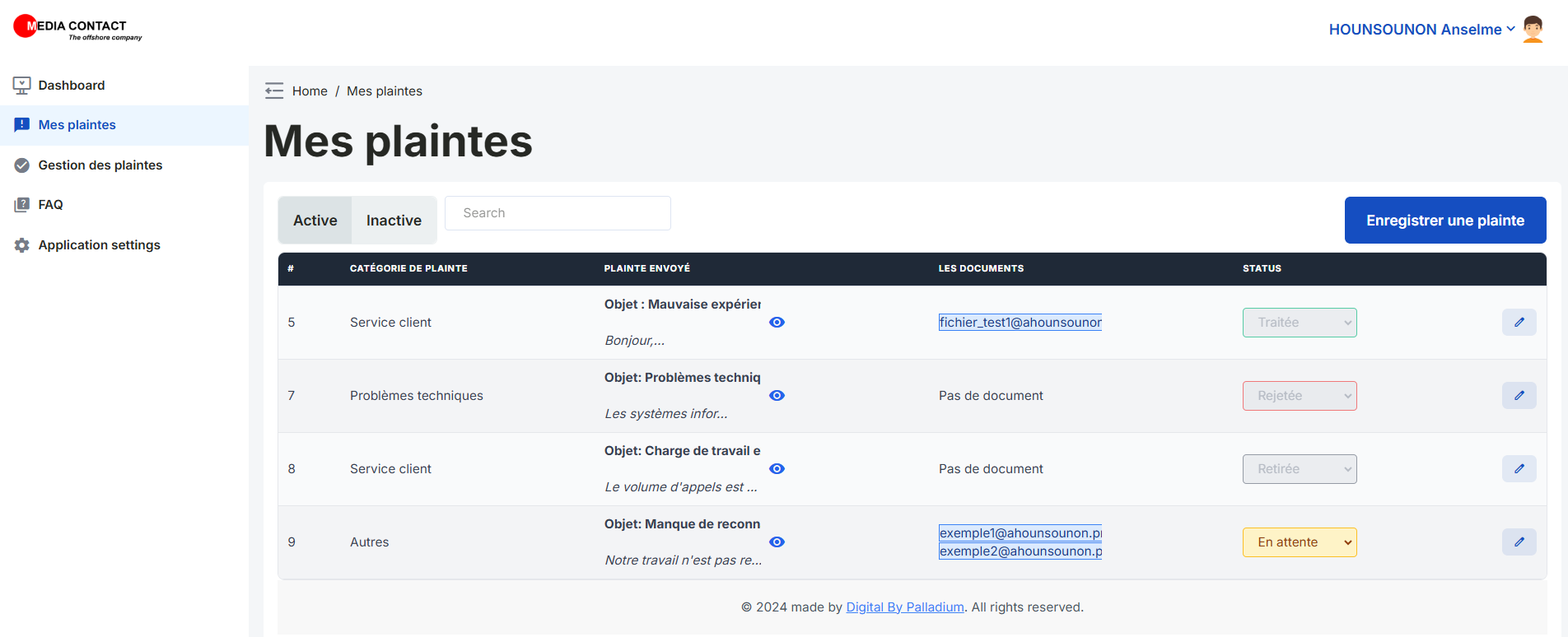Edit the Autres complaint via pencil icon
The image size is (1568, 637).
click(1519, 542)
